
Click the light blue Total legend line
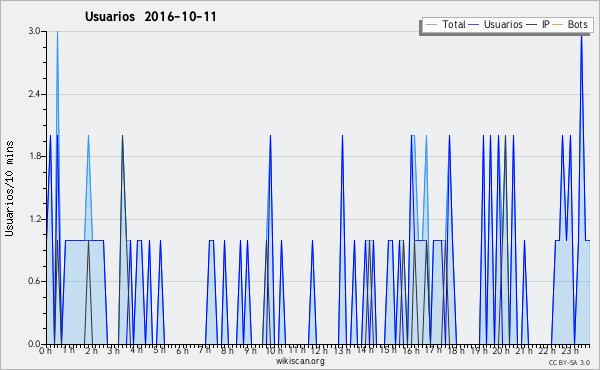click(431, 24)
